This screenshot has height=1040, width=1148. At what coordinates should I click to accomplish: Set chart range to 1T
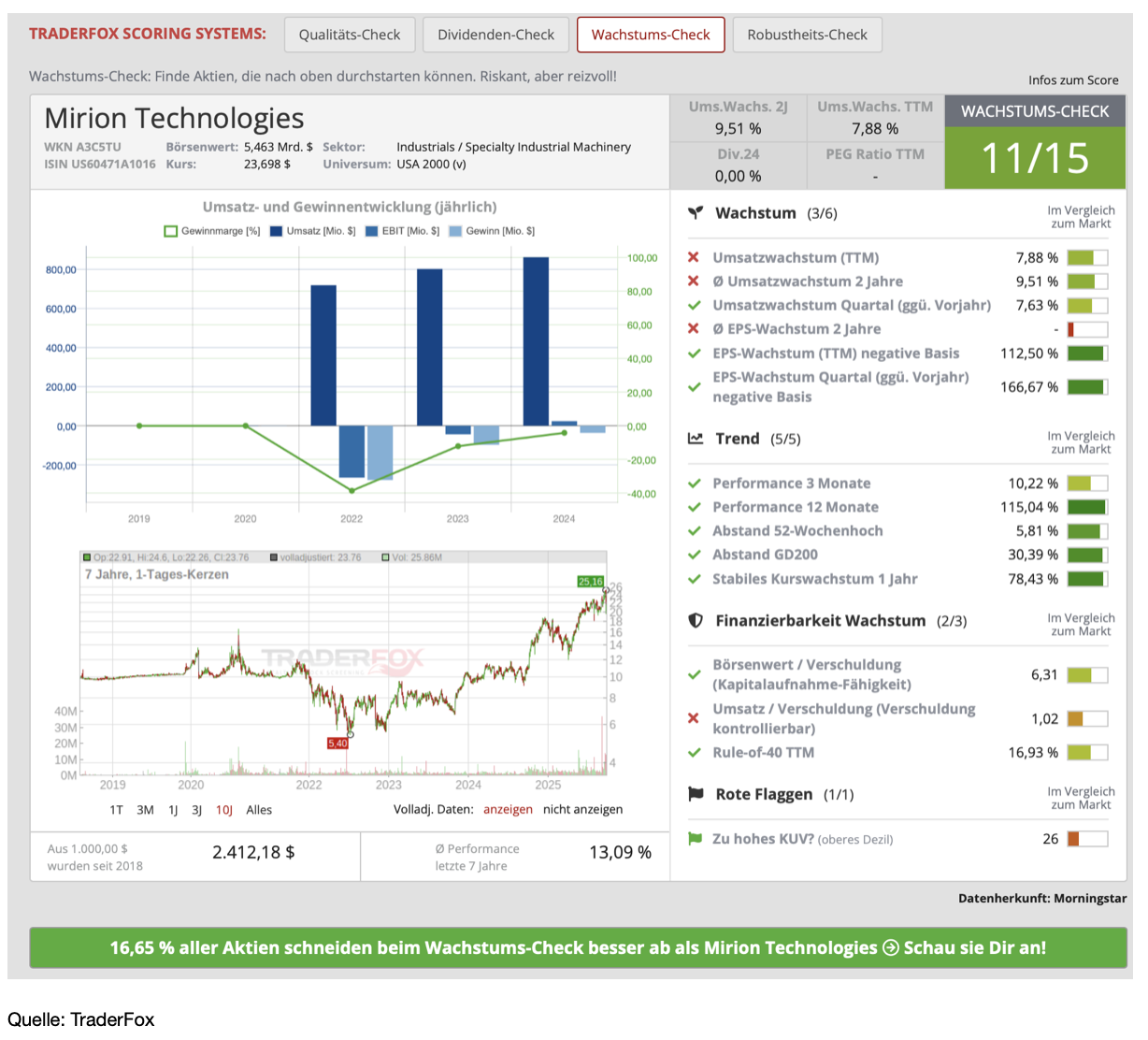click(x=116, y=810)
